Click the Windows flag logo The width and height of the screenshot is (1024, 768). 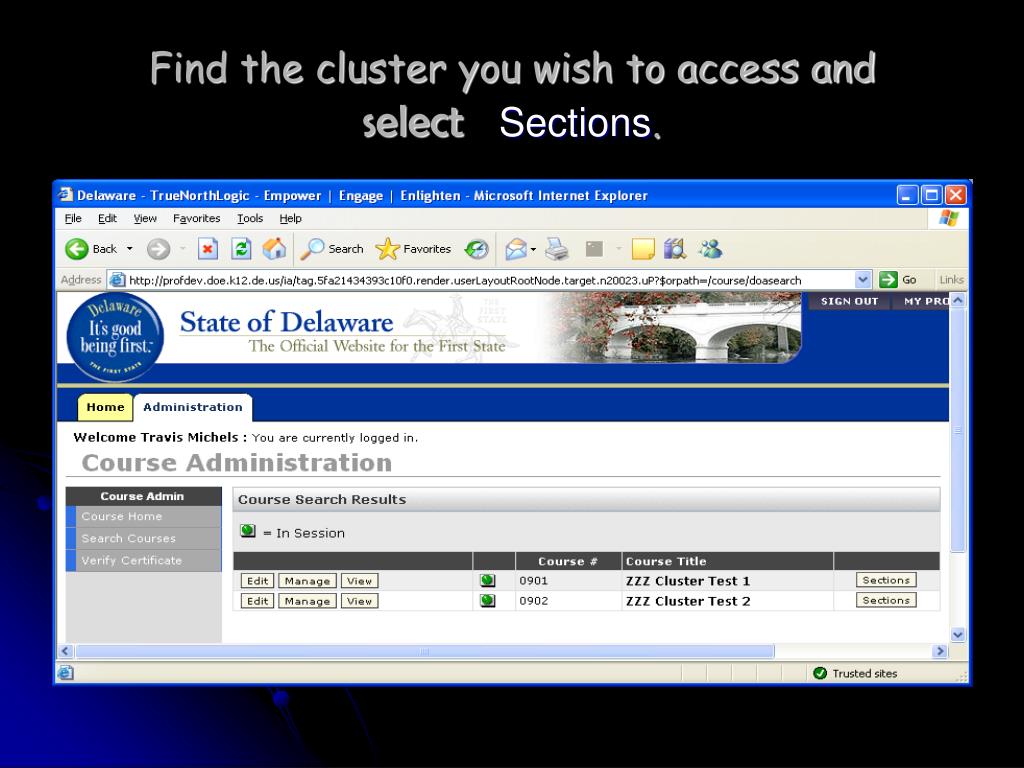[949, 218]
